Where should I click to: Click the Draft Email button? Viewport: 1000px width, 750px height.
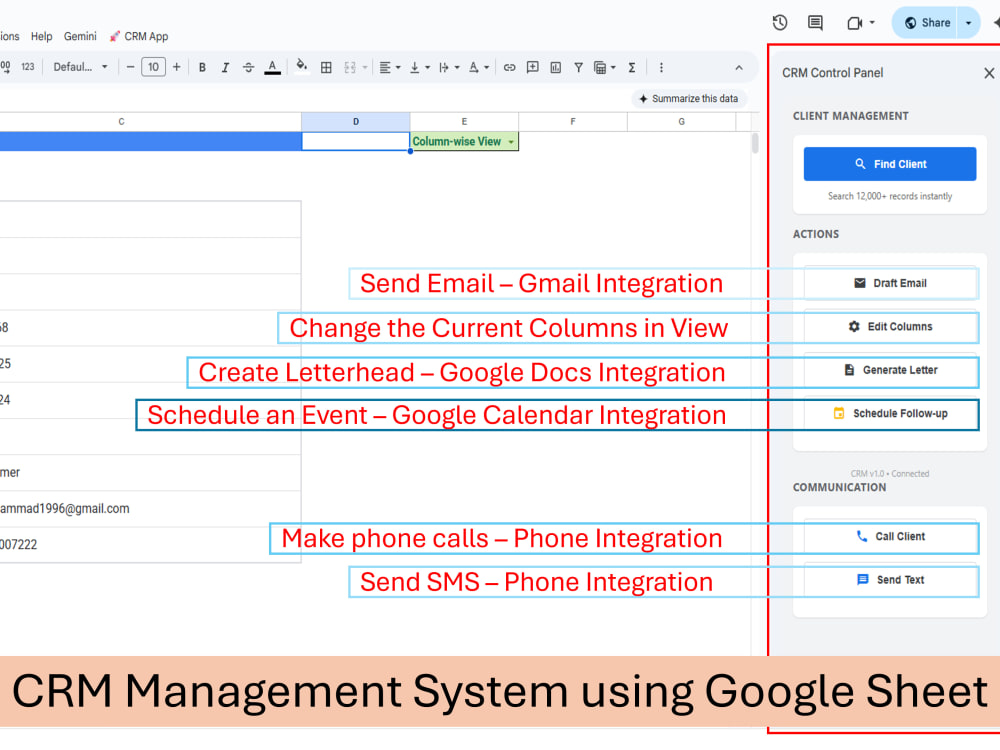(890, 283)
